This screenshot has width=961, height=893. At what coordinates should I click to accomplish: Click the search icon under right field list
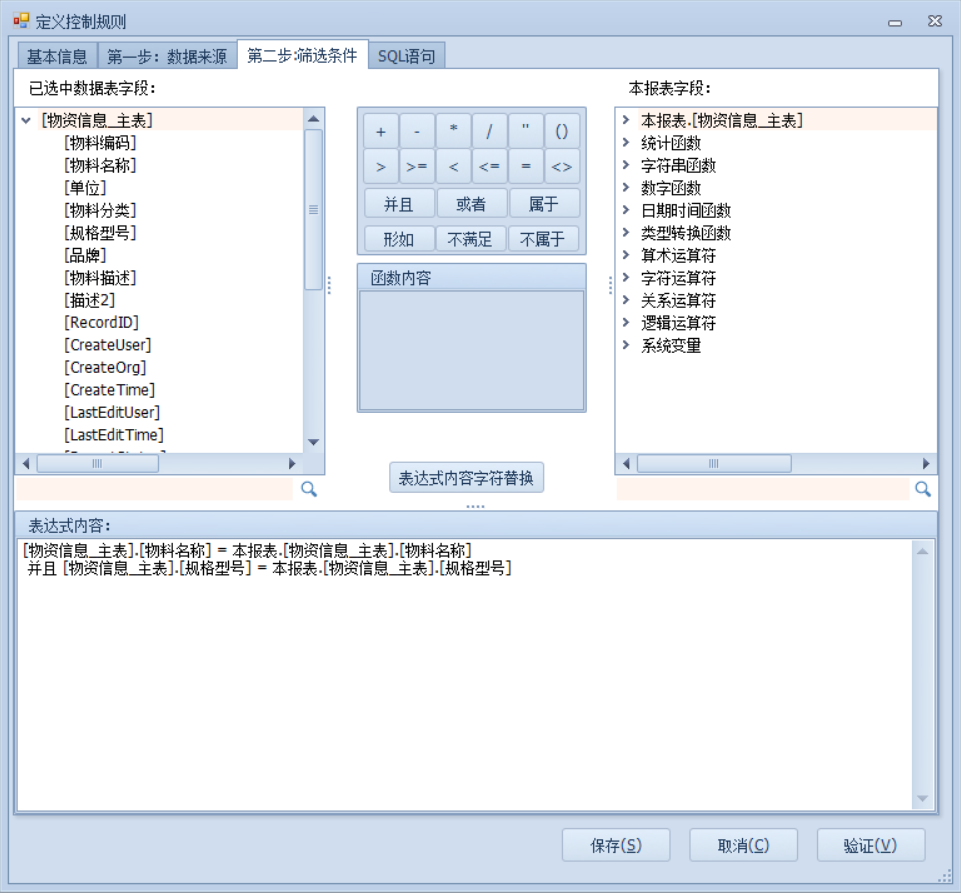click(922, 489)
